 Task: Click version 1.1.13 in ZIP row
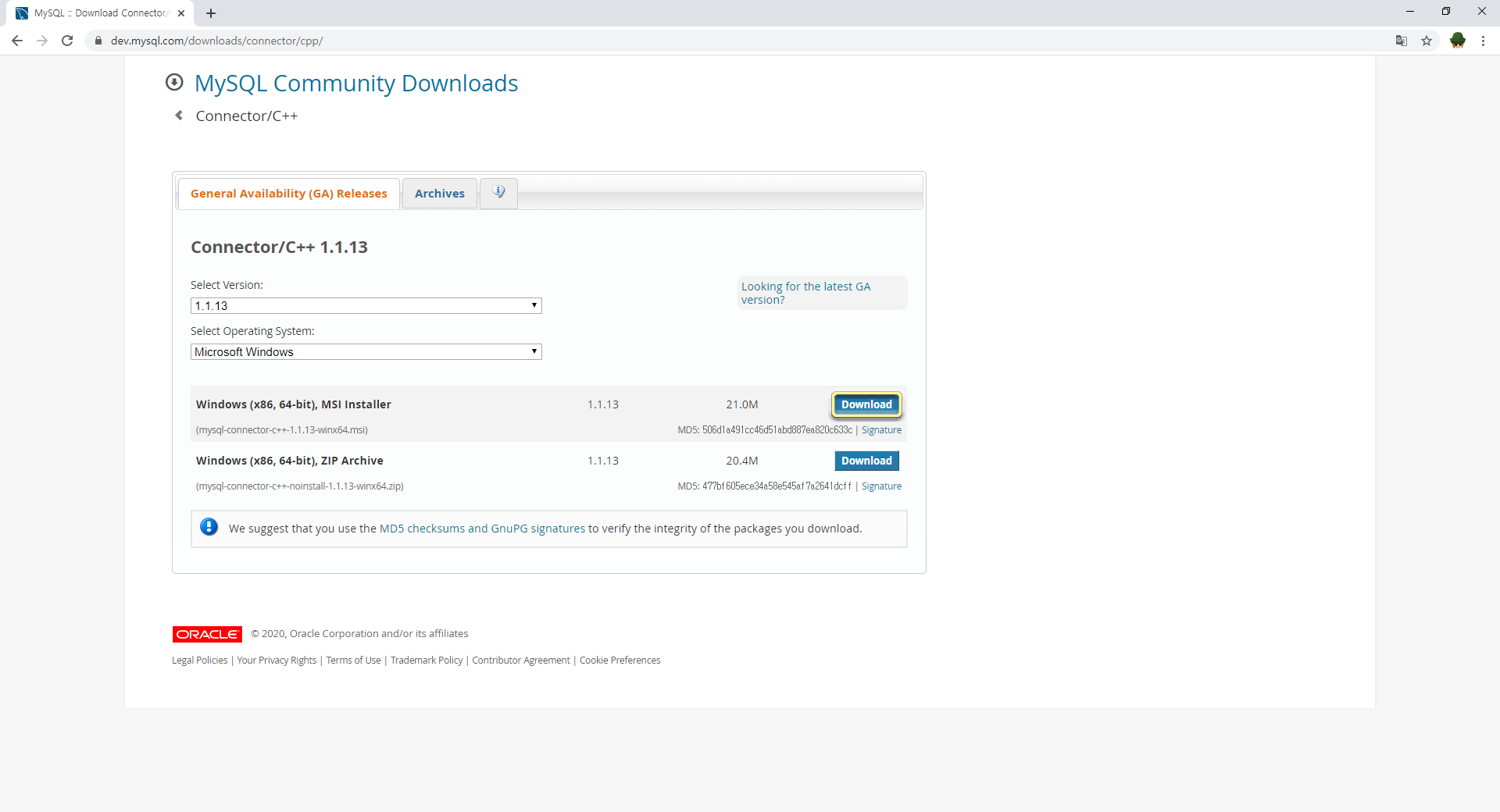603,461
